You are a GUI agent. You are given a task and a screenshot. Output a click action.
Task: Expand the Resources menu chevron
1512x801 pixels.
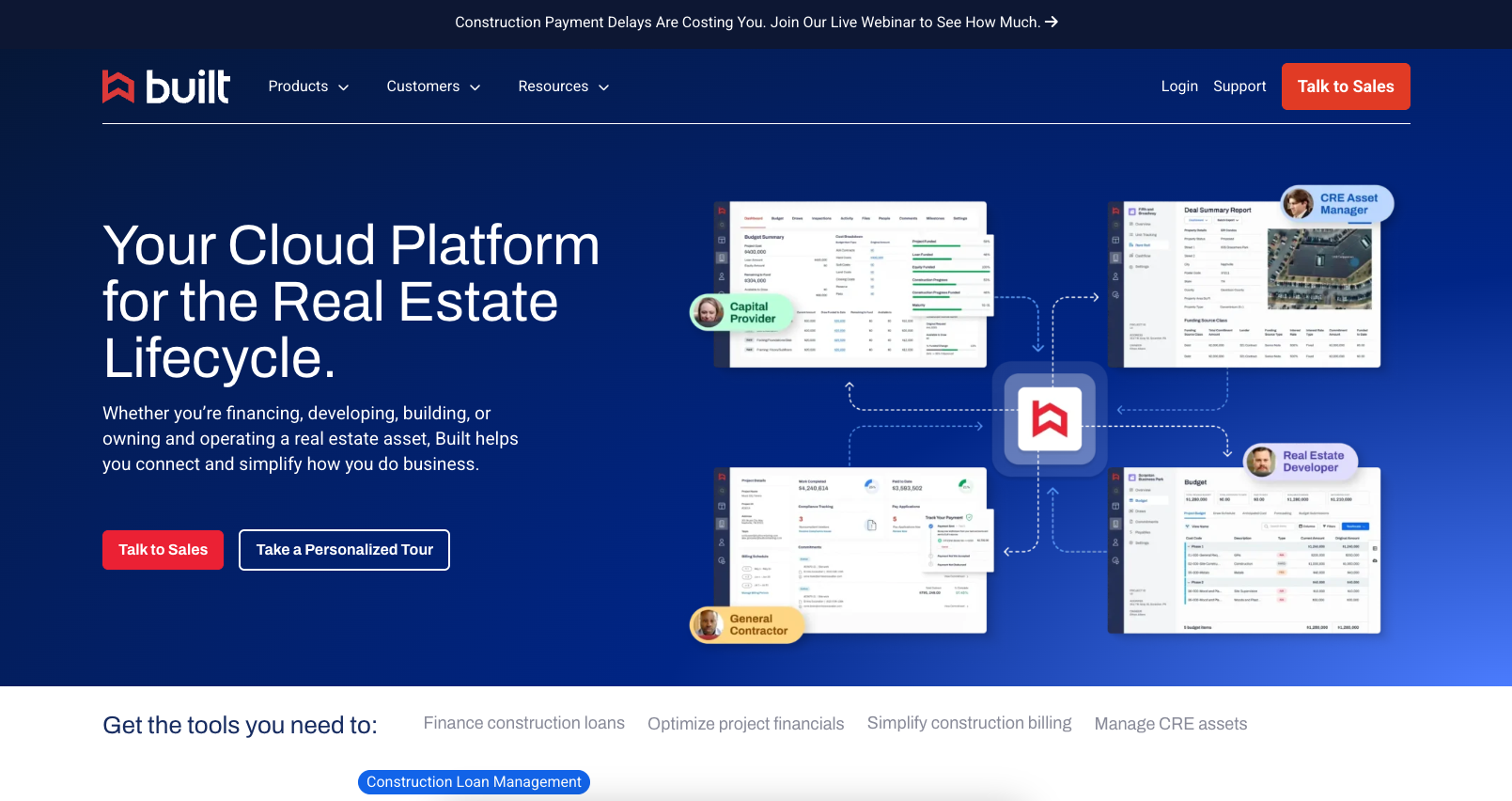(604, 87)
